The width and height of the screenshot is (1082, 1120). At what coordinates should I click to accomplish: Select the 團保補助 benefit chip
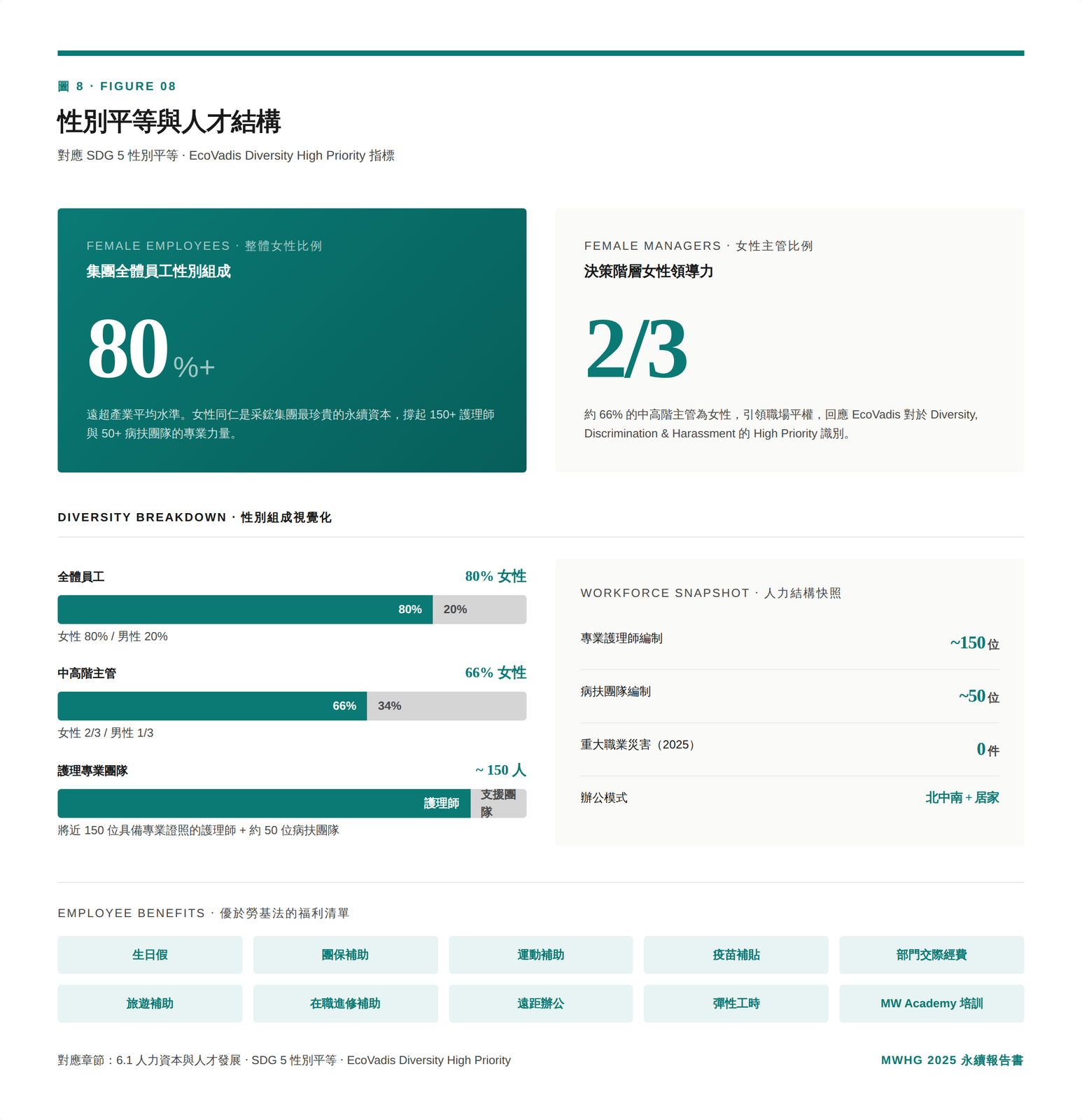click(x=345, y=955)
